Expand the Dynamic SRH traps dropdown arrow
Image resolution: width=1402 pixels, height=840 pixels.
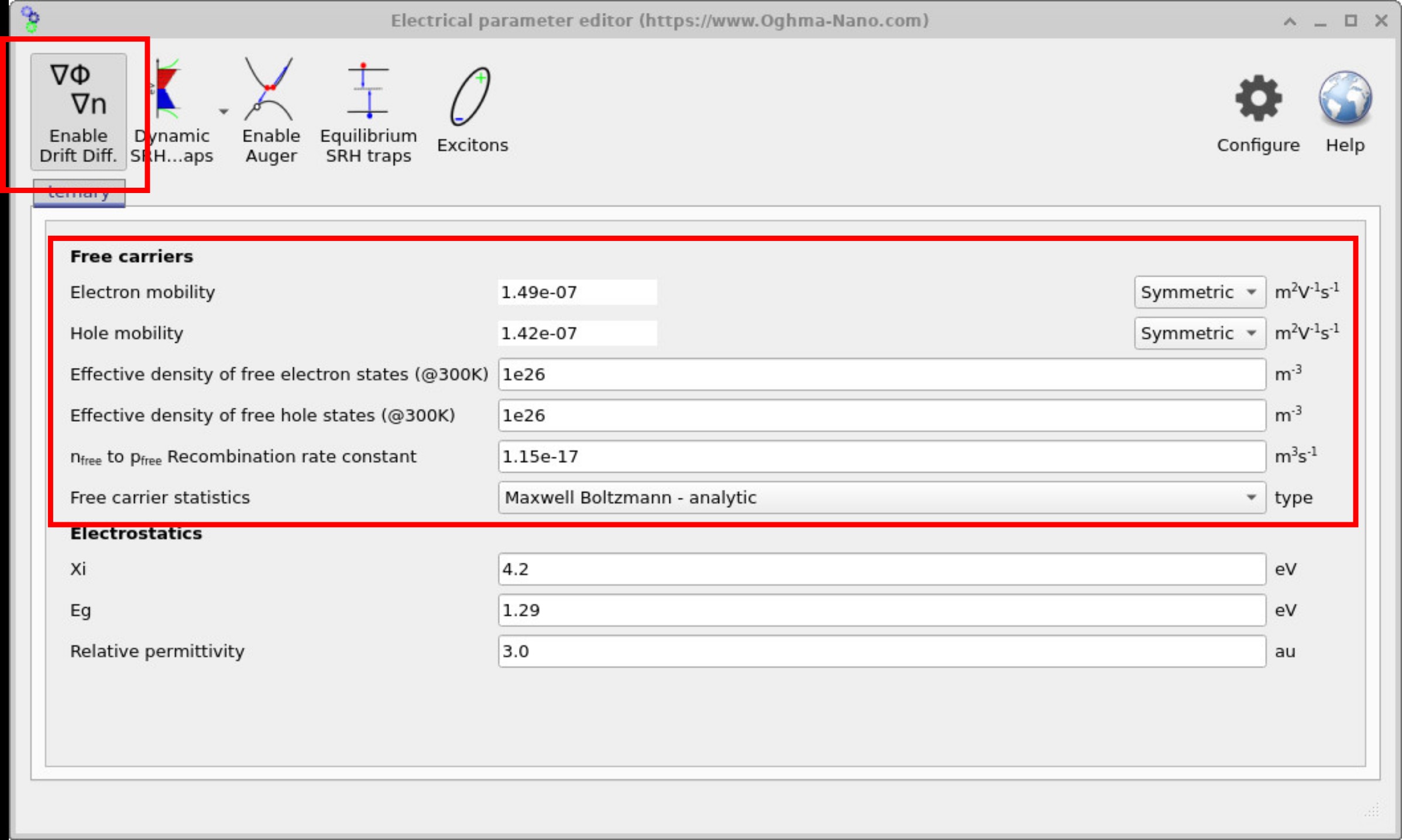[222, 111]
